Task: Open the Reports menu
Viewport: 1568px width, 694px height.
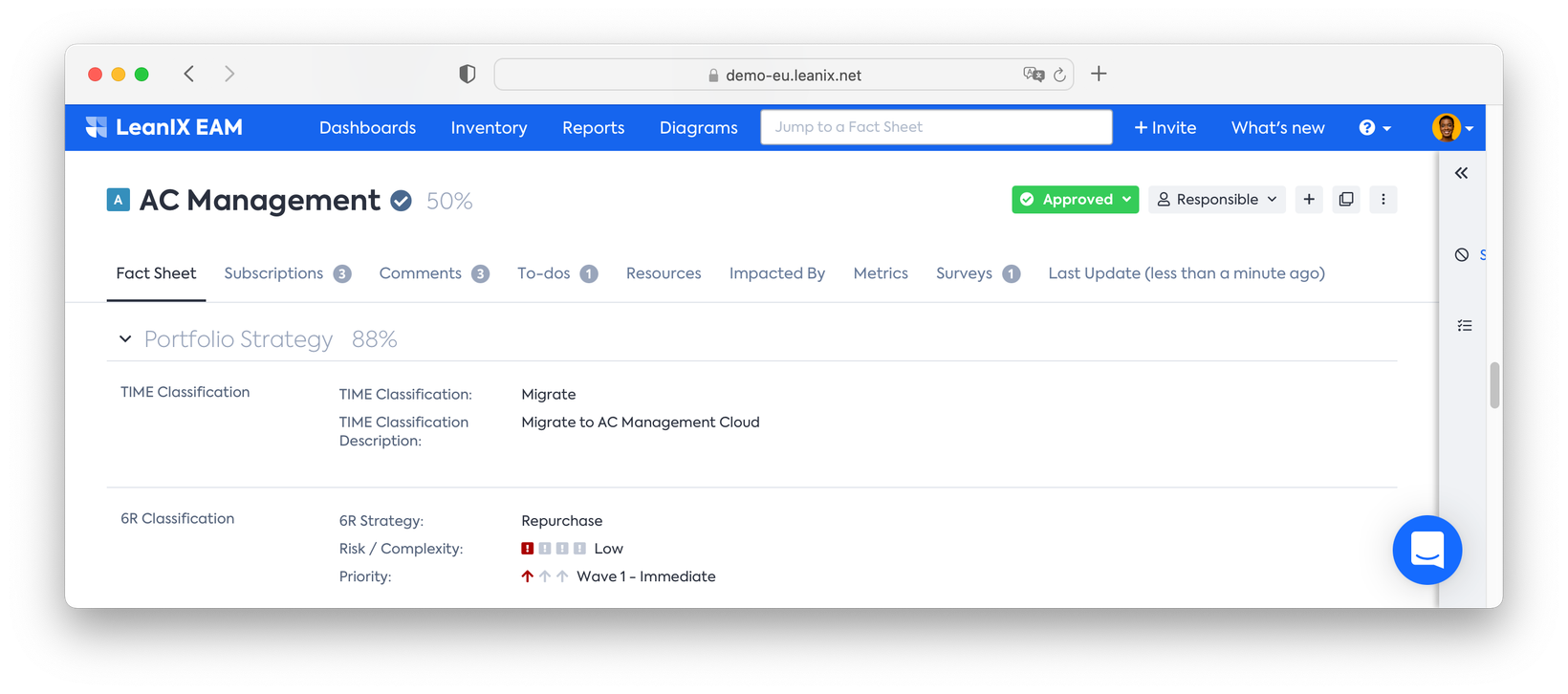Action: click(x=593, y=127)
